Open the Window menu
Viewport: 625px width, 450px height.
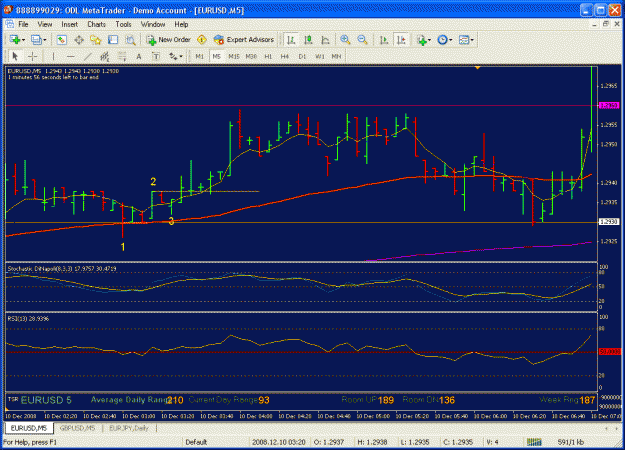coord(153,24)
